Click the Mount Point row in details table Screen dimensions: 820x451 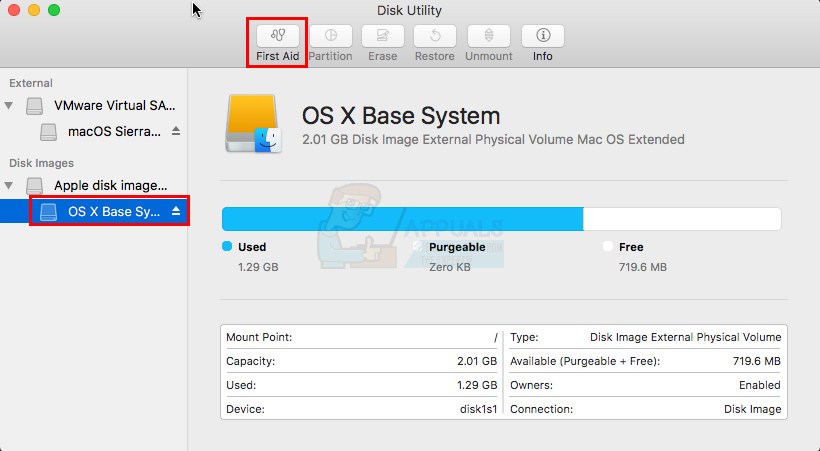(x=361, y=337)
